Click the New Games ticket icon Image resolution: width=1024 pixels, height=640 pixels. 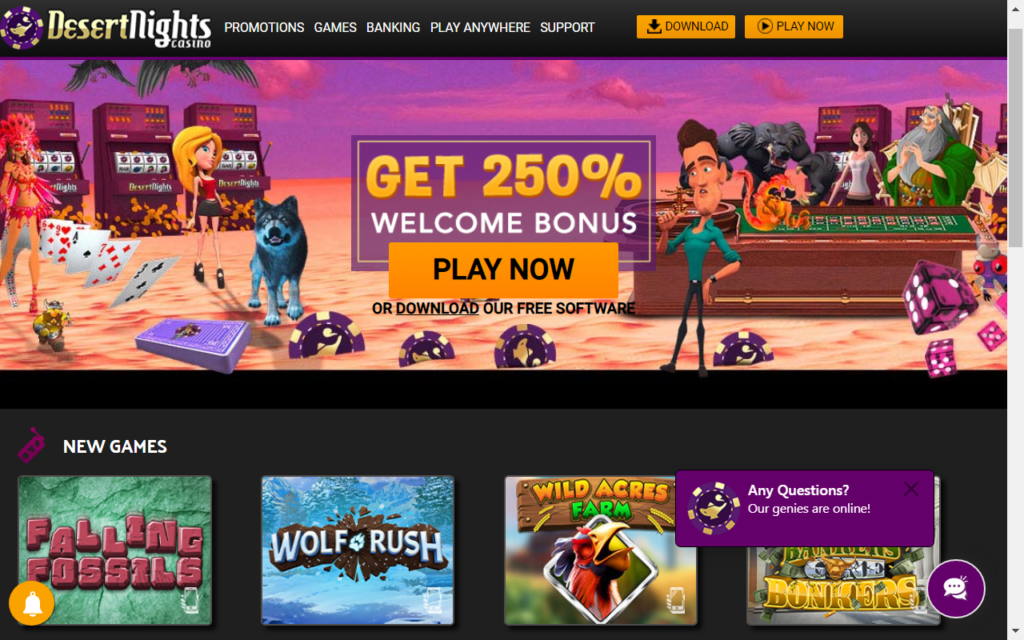(x=31, y=445)
